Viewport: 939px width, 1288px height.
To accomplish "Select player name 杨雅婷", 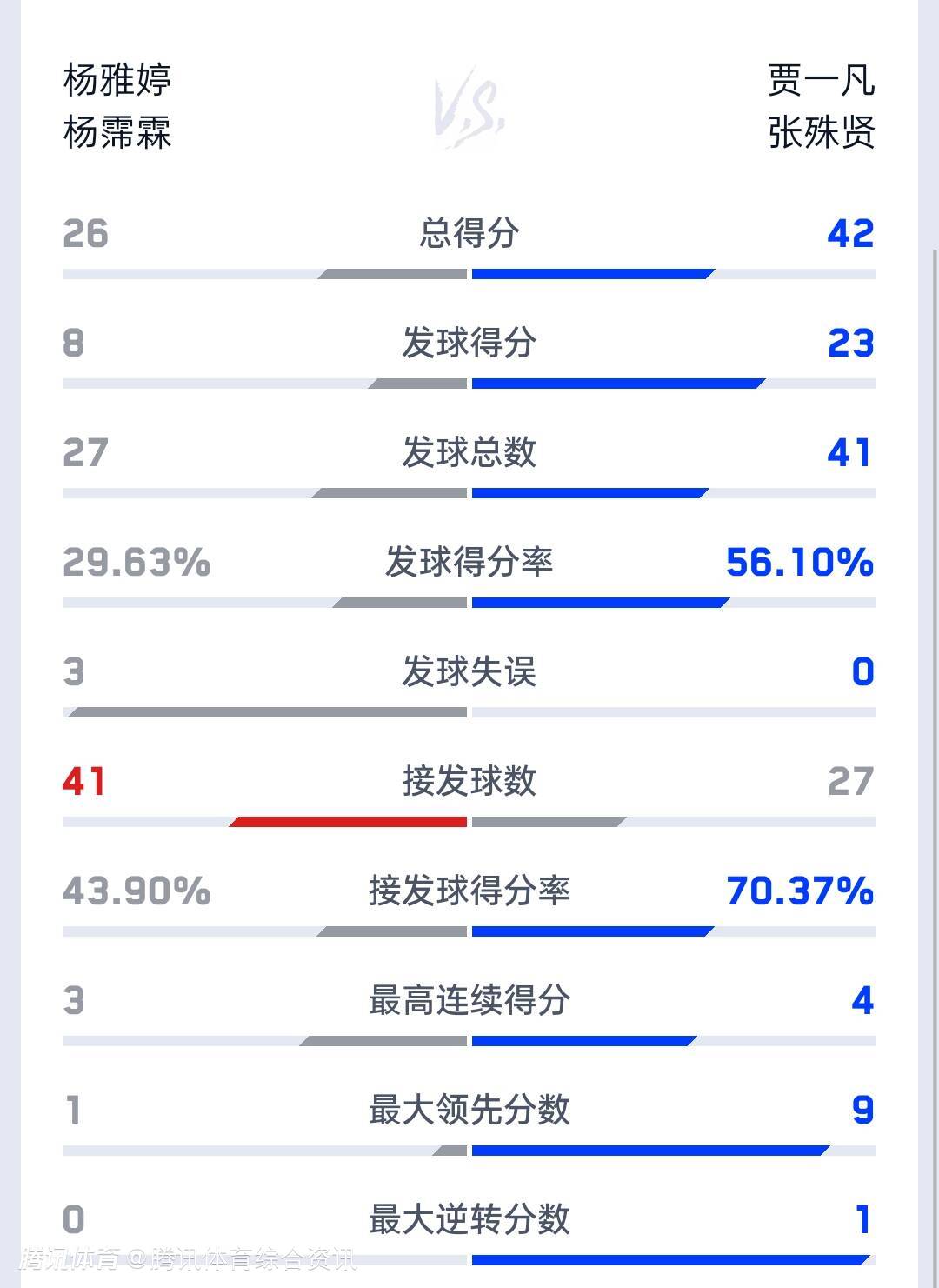I will pos(117,80).
